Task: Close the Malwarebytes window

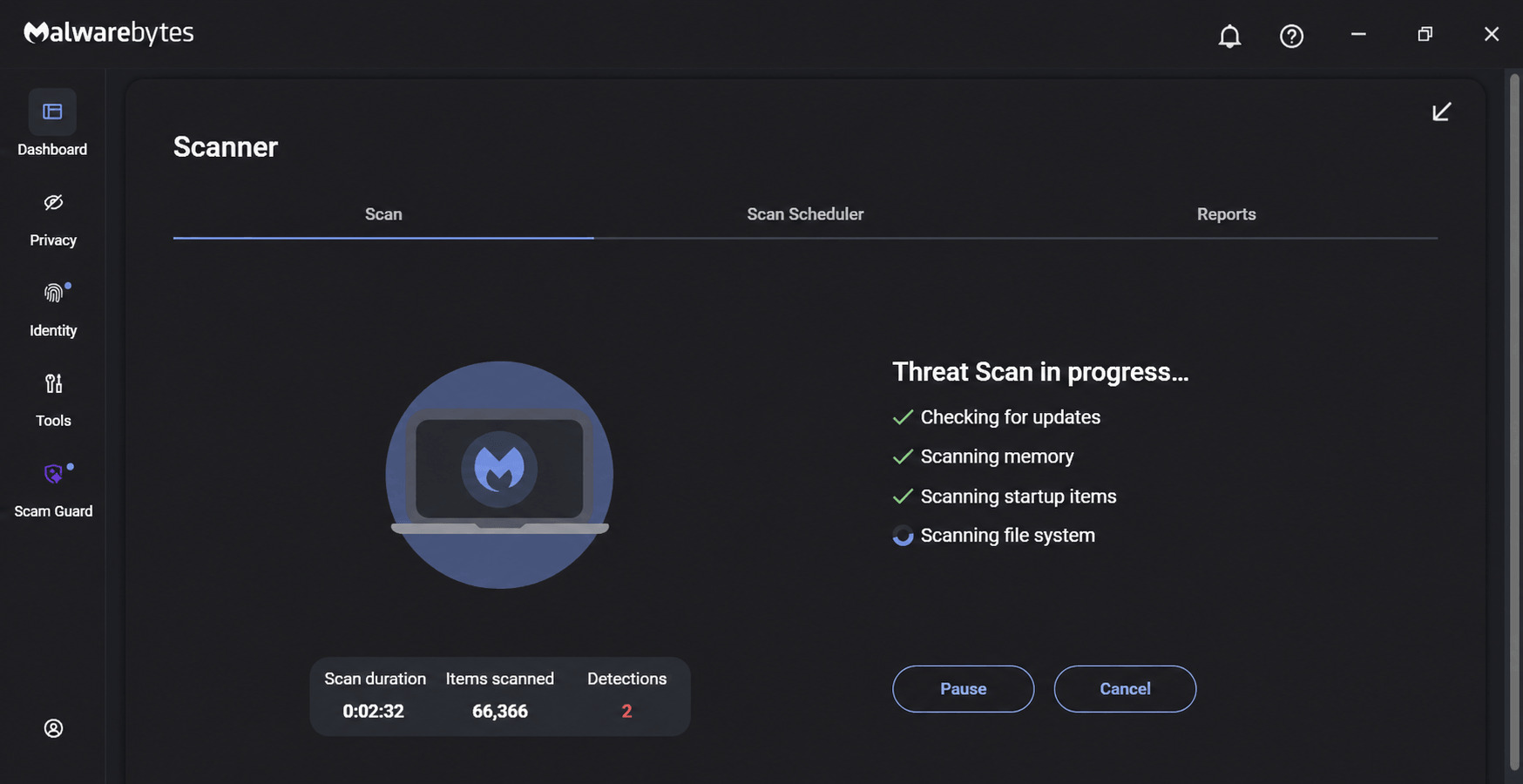Action: [1492, 34]
